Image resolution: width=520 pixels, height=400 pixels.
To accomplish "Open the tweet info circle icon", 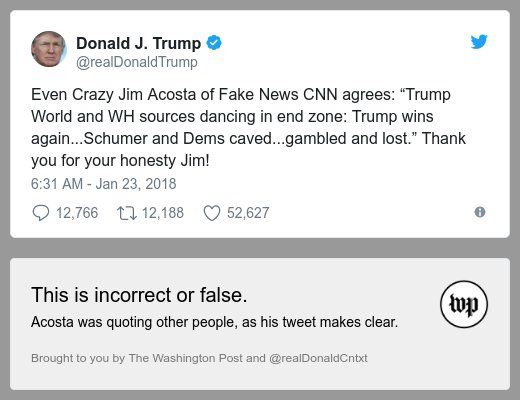I will 480,212.
